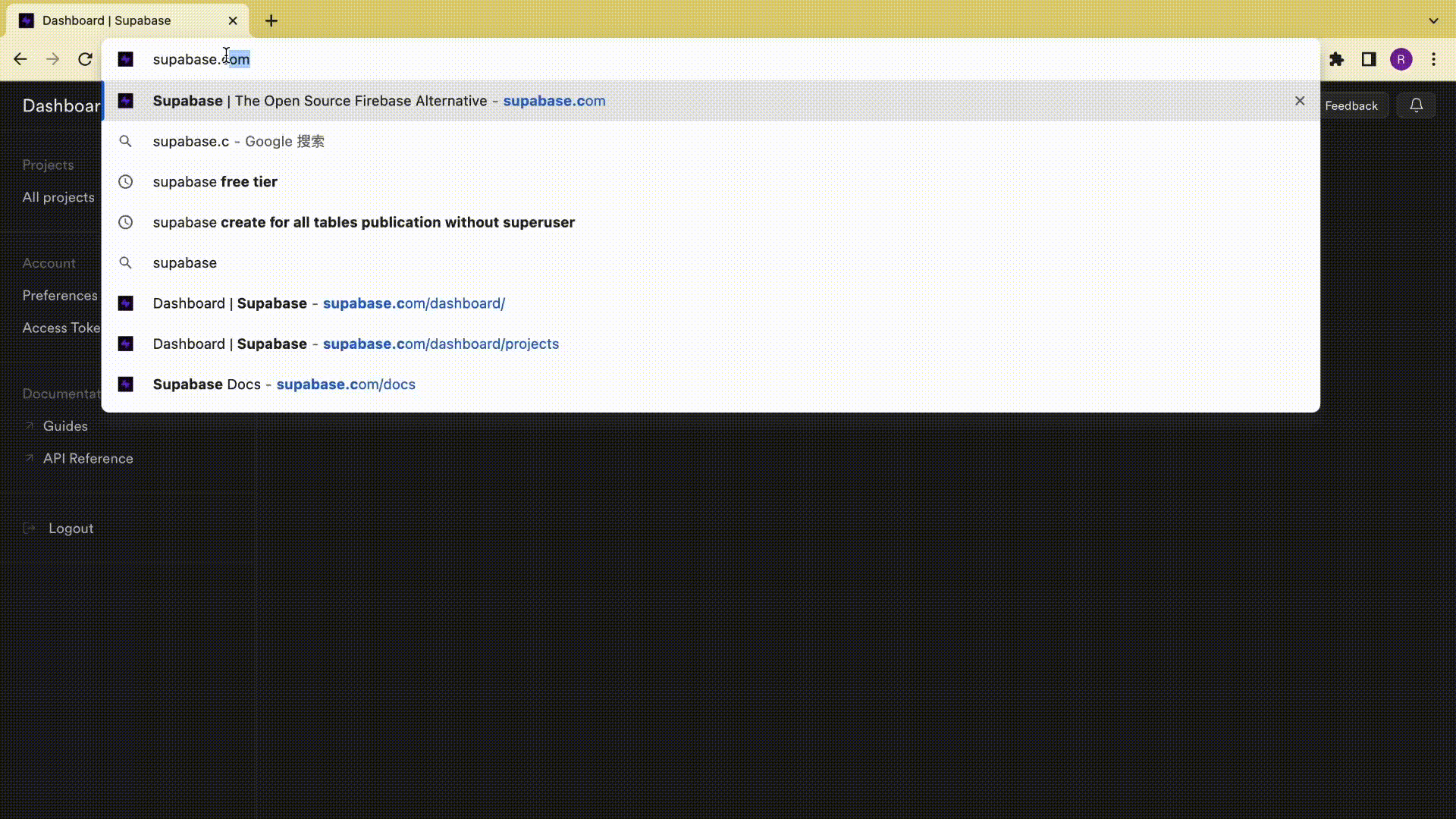Select the plain 'supabase' search suggestion
The height and width of the screenshot is (819, 1456).
click(711, 262)
